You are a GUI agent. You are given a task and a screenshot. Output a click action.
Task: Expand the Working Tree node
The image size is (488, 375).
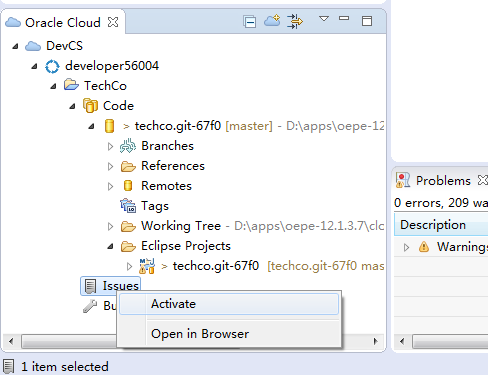point(110,227)
